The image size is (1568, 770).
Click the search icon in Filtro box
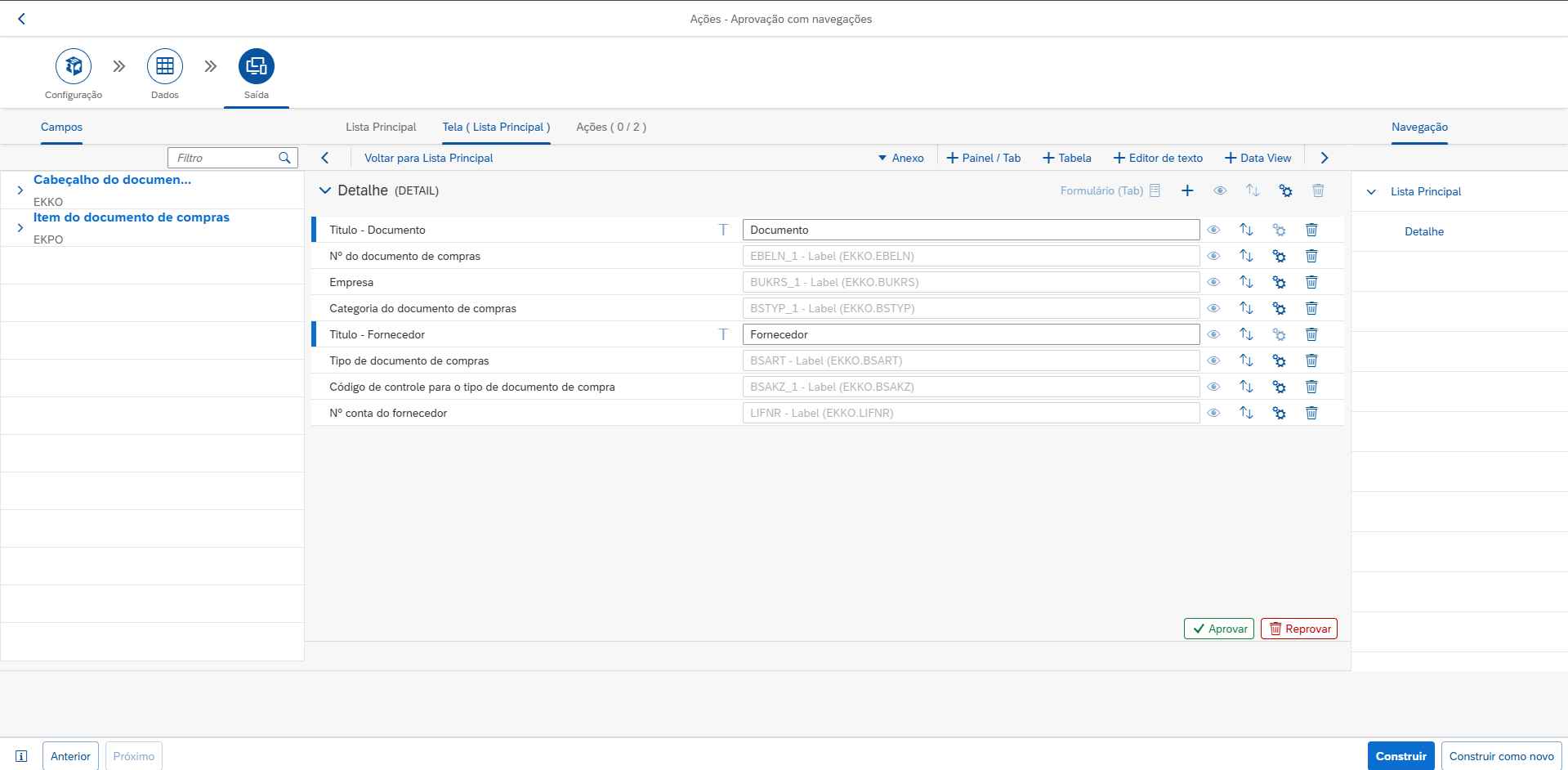pos(284,158)
